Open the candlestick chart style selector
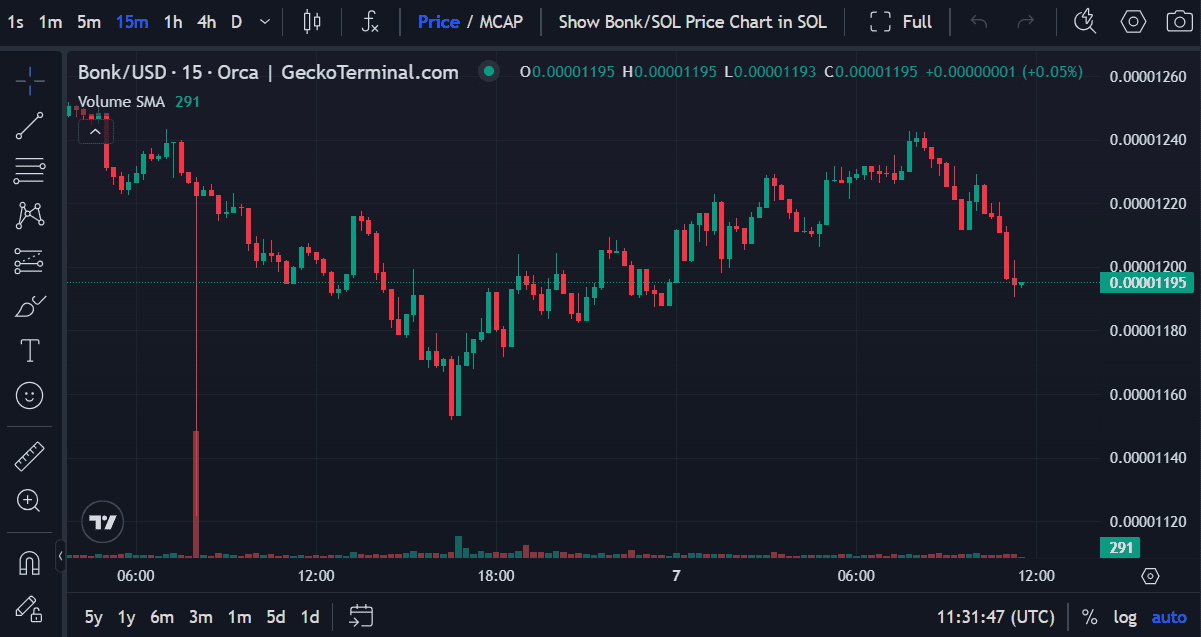Viewport: 1201px width, 637px height. click(x=312, y=21)
